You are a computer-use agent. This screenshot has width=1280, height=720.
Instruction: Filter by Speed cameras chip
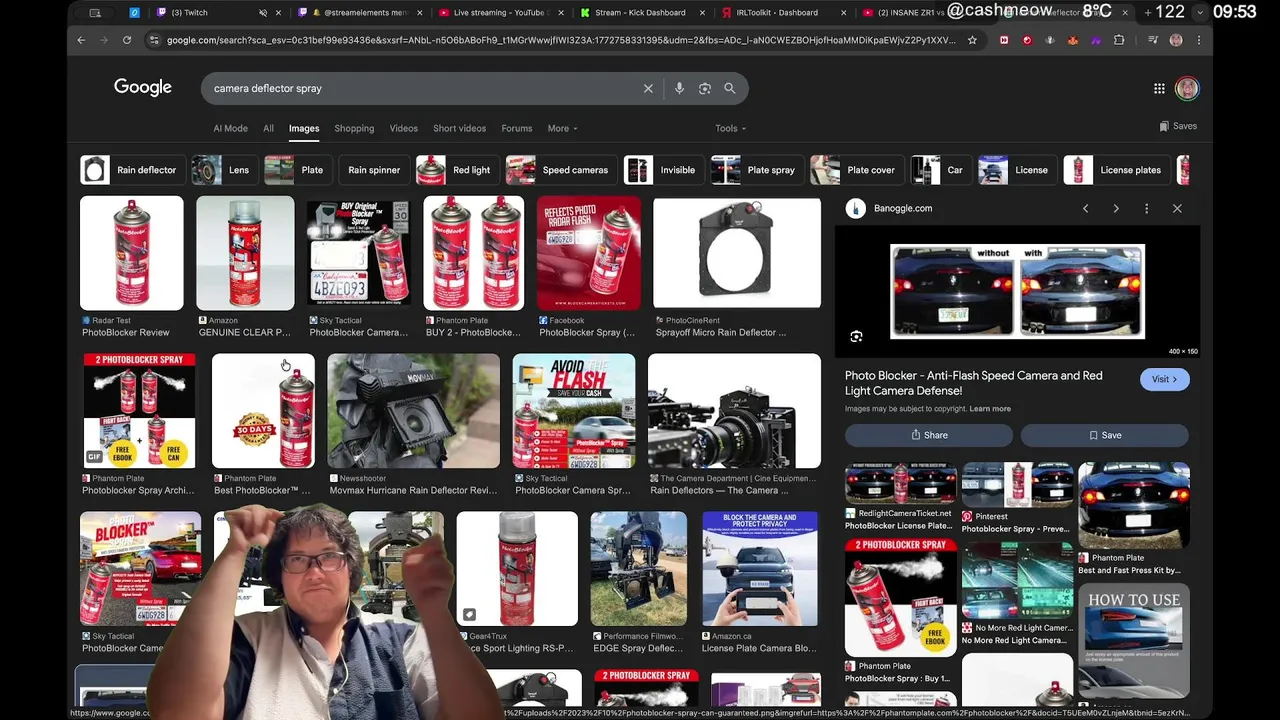(560, 170)
